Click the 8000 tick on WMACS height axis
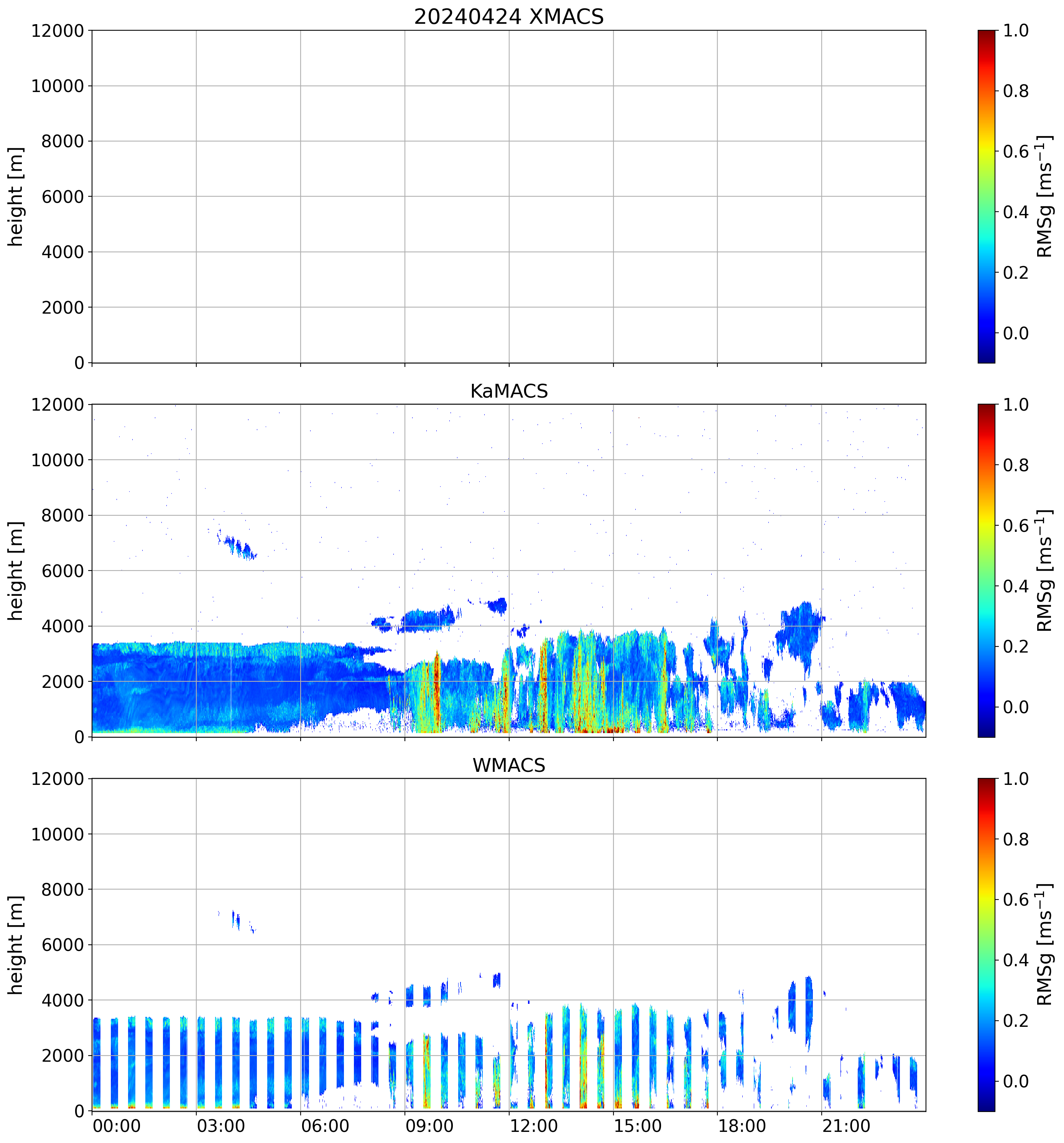 coord(62,890)
